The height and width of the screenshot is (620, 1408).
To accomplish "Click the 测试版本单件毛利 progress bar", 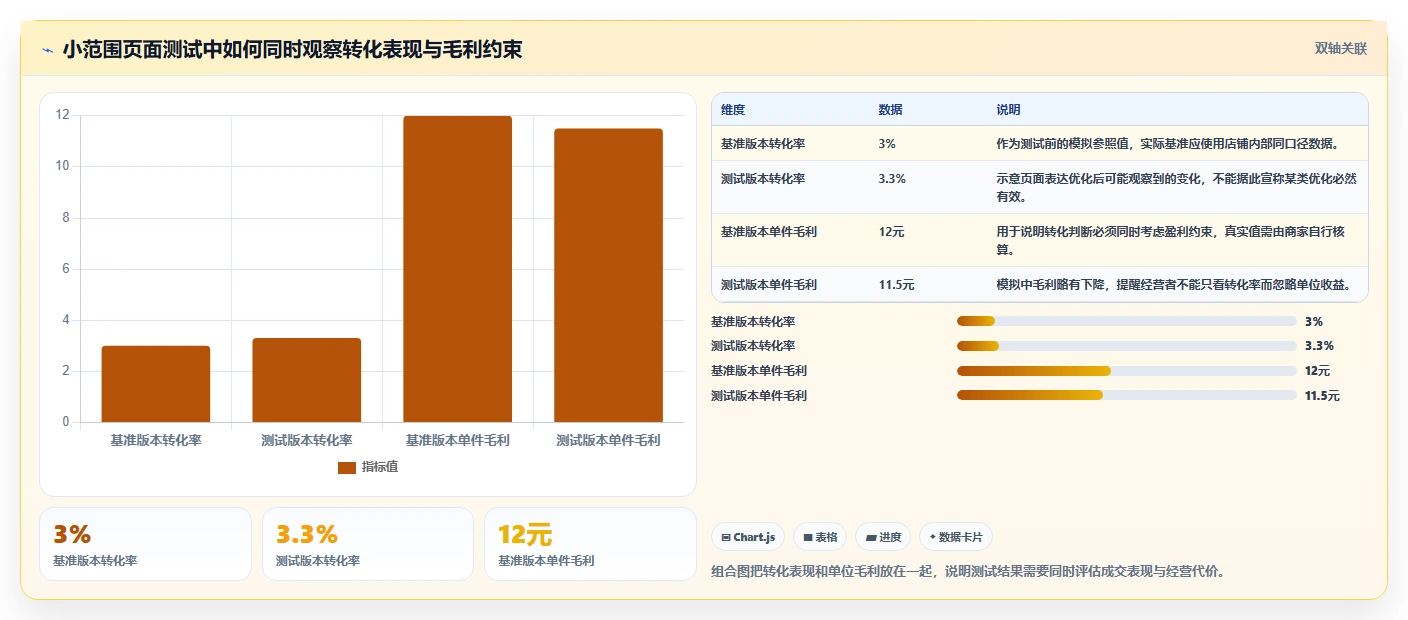I will (x=1127, y=395).
